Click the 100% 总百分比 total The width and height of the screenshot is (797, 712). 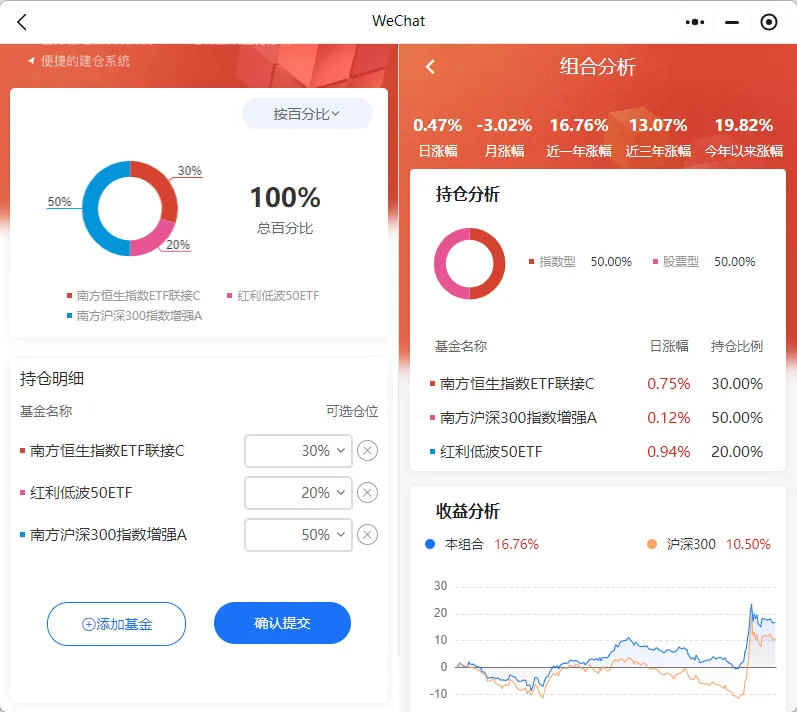[285, 209]
